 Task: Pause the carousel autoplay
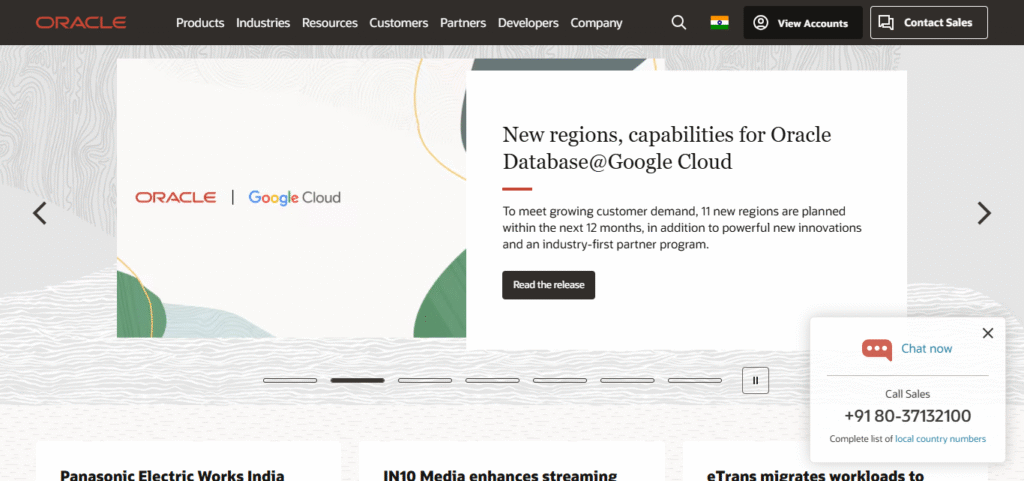click(756, 380)
